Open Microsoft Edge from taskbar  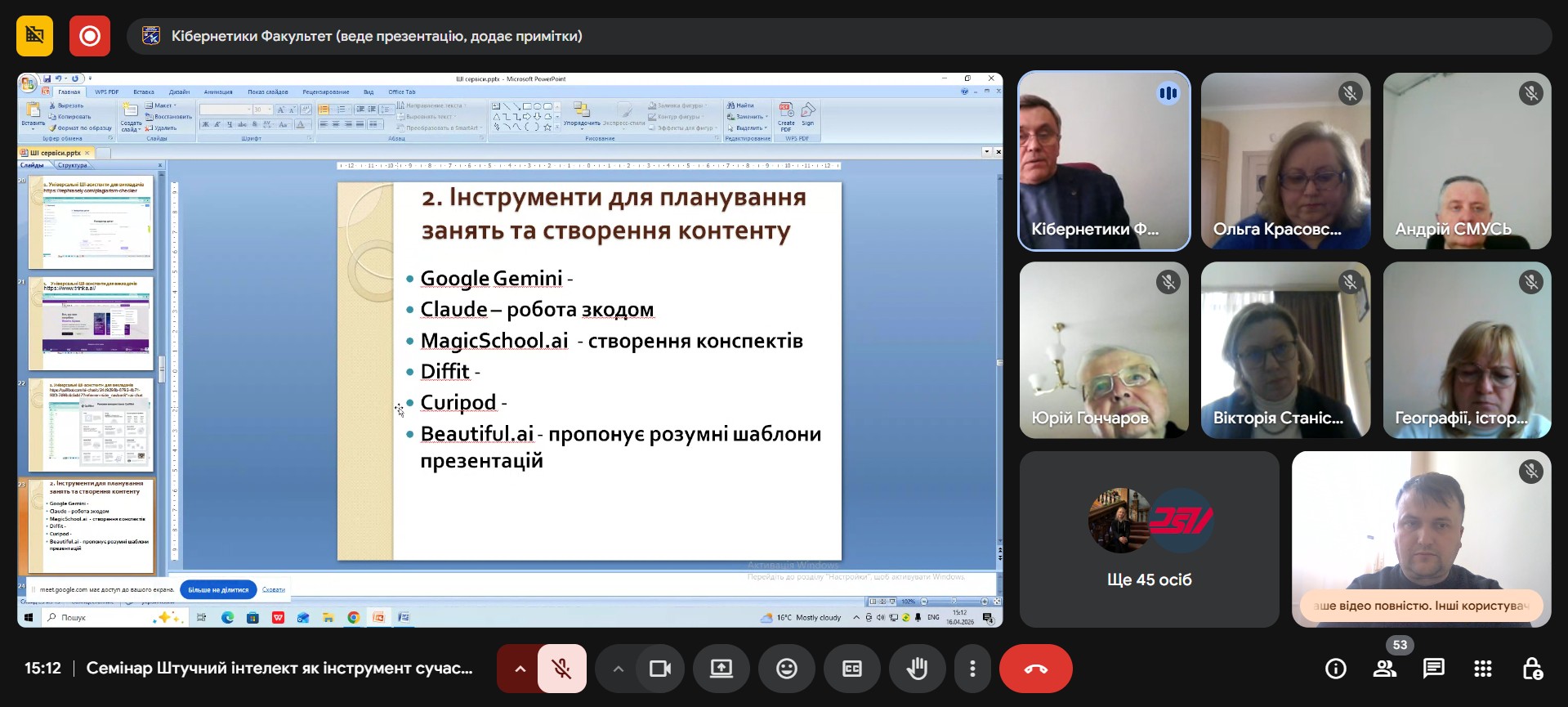227,618
